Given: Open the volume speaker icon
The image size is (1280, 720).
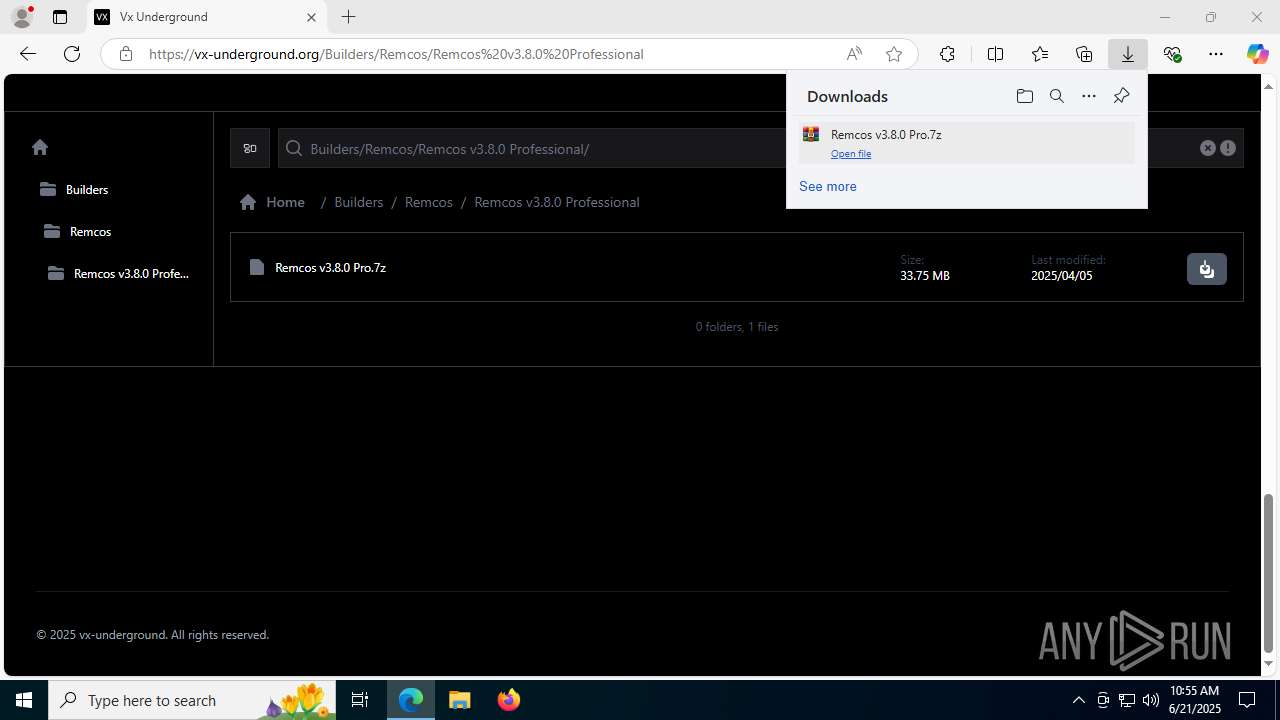Looking at the screenshot, I should (1151, 700).
